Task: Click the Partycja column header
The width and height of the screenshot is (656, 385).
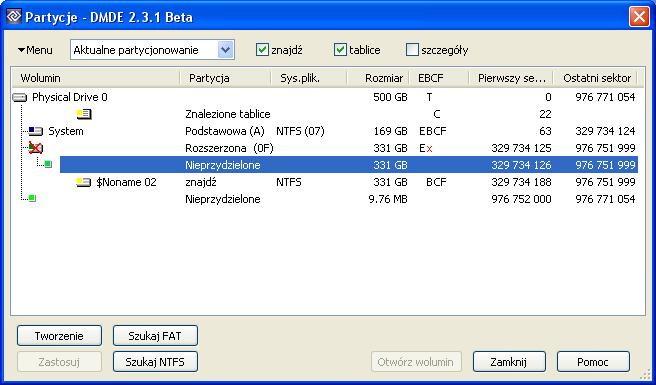Action: click(x=225, y=78)
